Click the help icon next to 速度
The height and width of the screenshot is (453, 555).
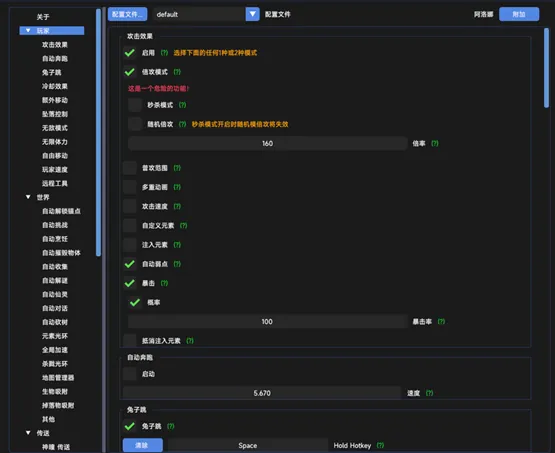coord(429,393)
